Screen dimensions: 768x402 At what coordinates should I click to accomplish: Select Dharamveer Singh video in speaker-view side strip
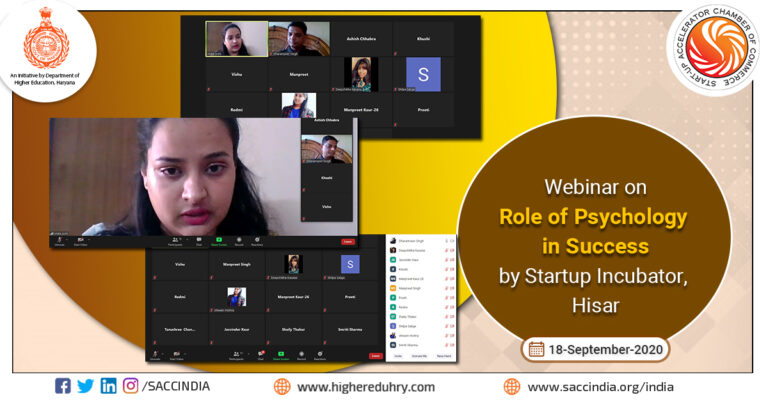[327, 149]
